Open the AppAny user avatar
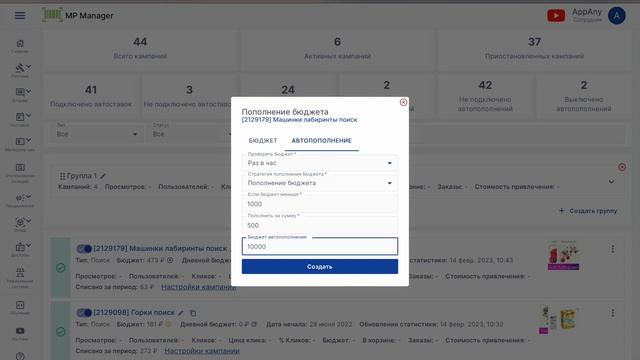Screen dimensions: 640x360 [616, 16]
